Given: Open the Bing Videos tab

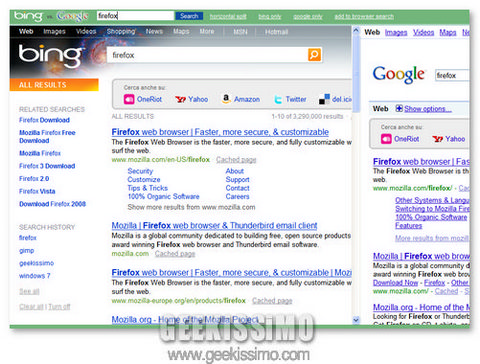Looking at the screenshot, I should coord(86,32).
